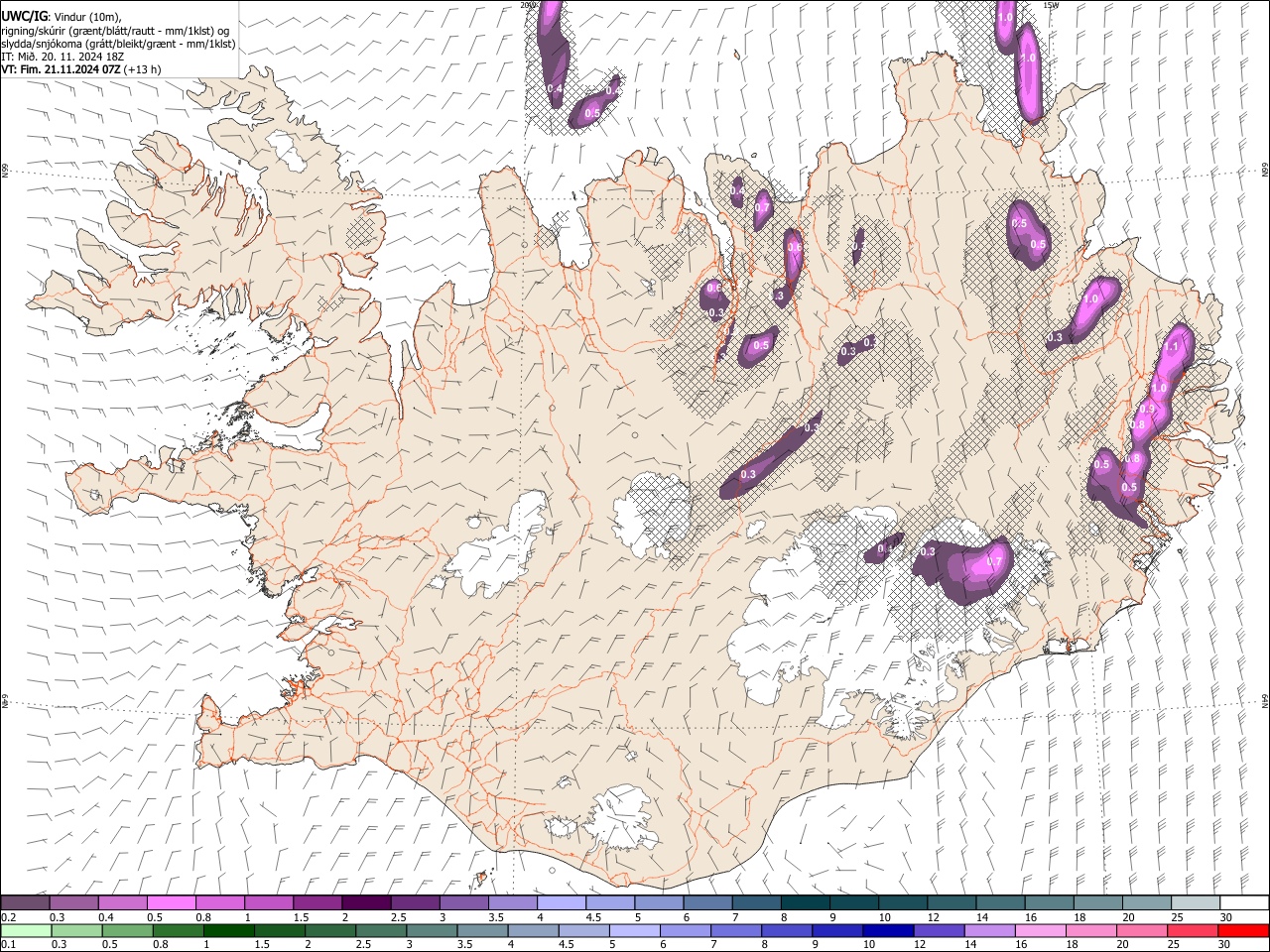Select rain scale red swatch right of 30
This screenshot has height=952, width=1270.
[x=1244, y=931]
